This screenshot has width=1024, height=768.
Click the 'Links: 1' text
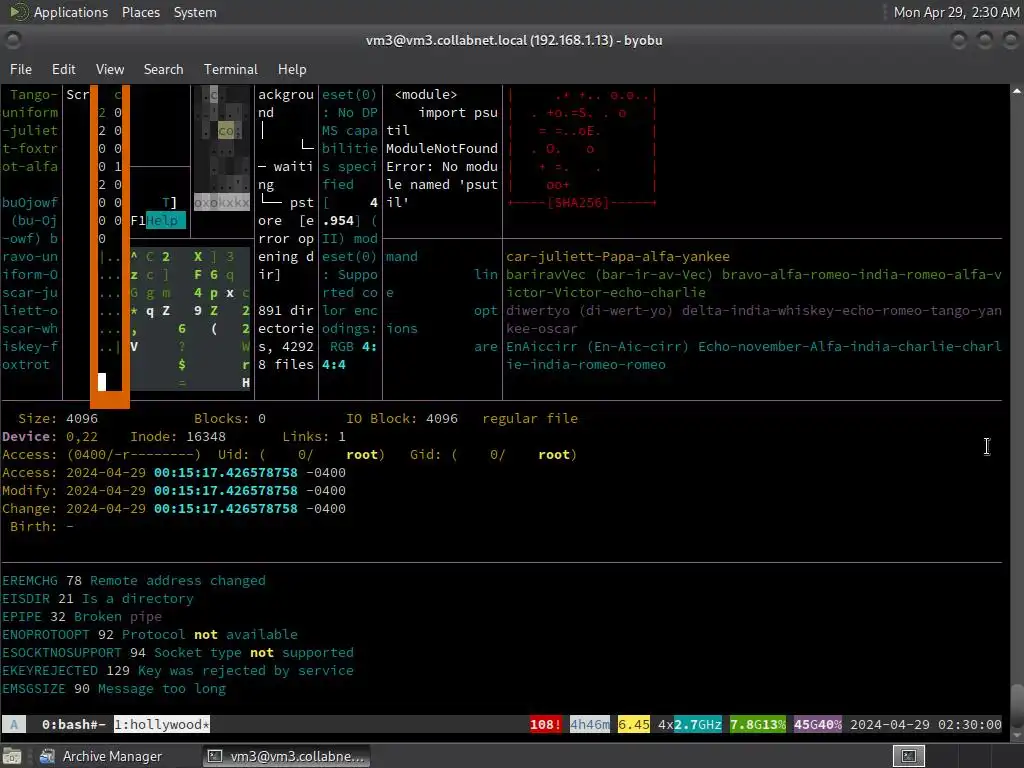pyautogui.click(x=313, y=436)
